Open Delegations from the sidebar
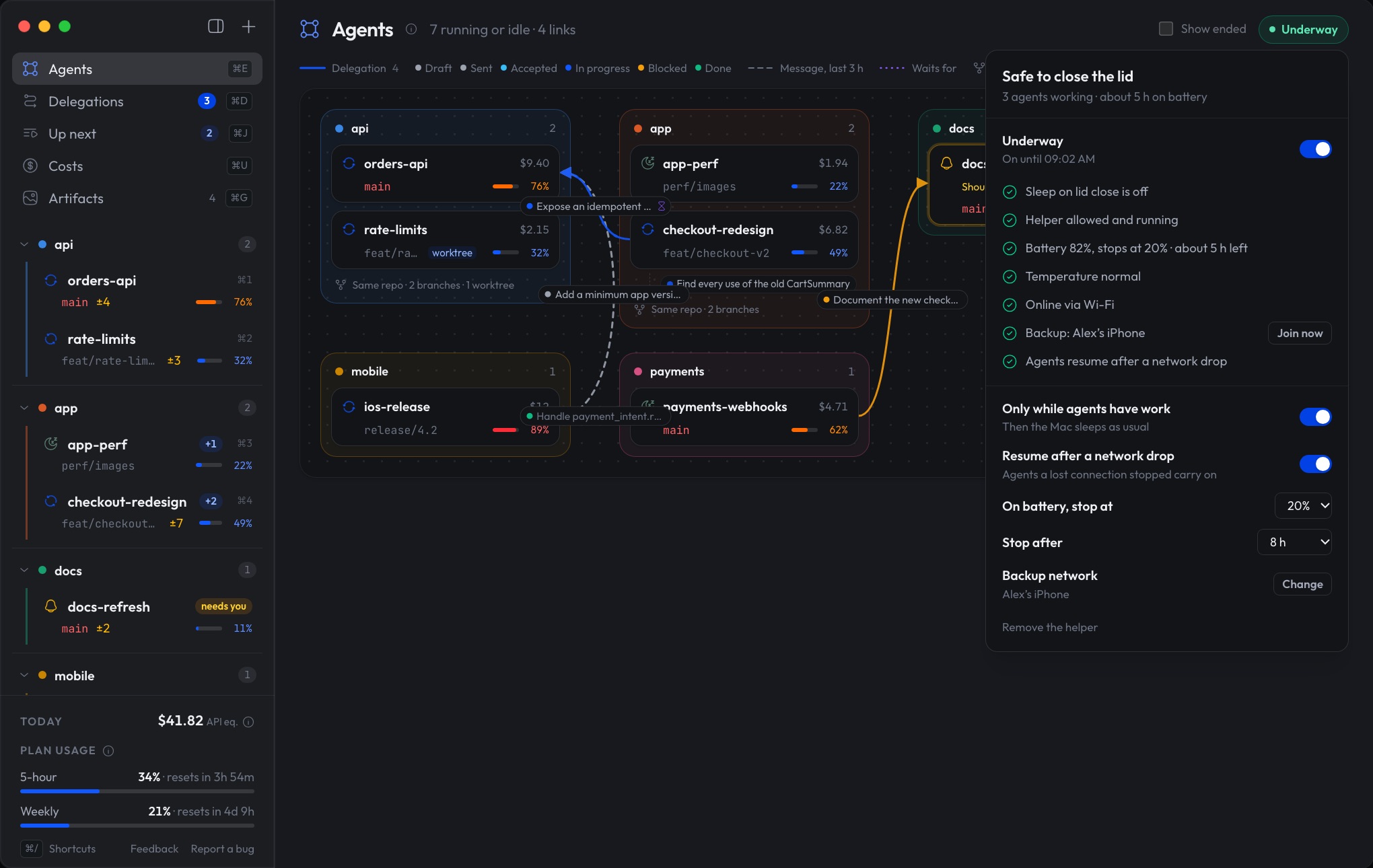The height and width of the screenshot is (868, 1373). click(137, 101)
